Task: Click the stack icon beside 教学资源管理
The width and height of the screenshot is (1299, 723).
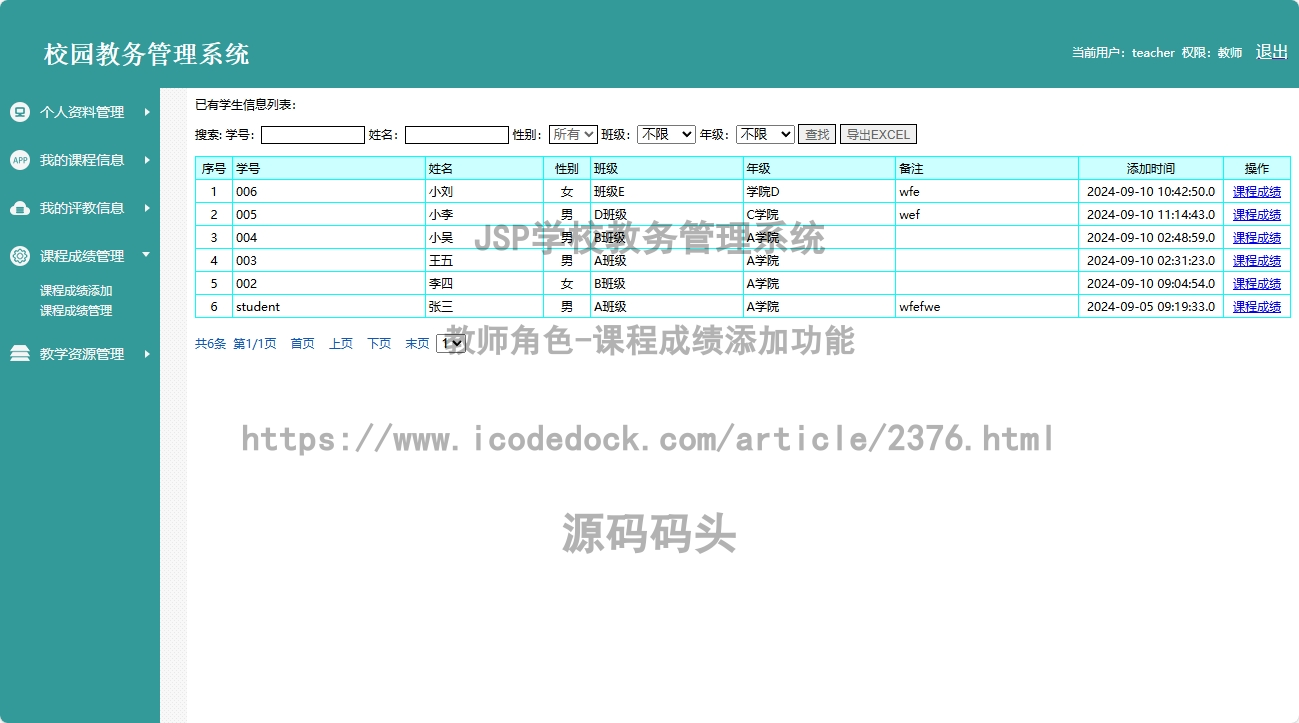Action: click(20, 354)
